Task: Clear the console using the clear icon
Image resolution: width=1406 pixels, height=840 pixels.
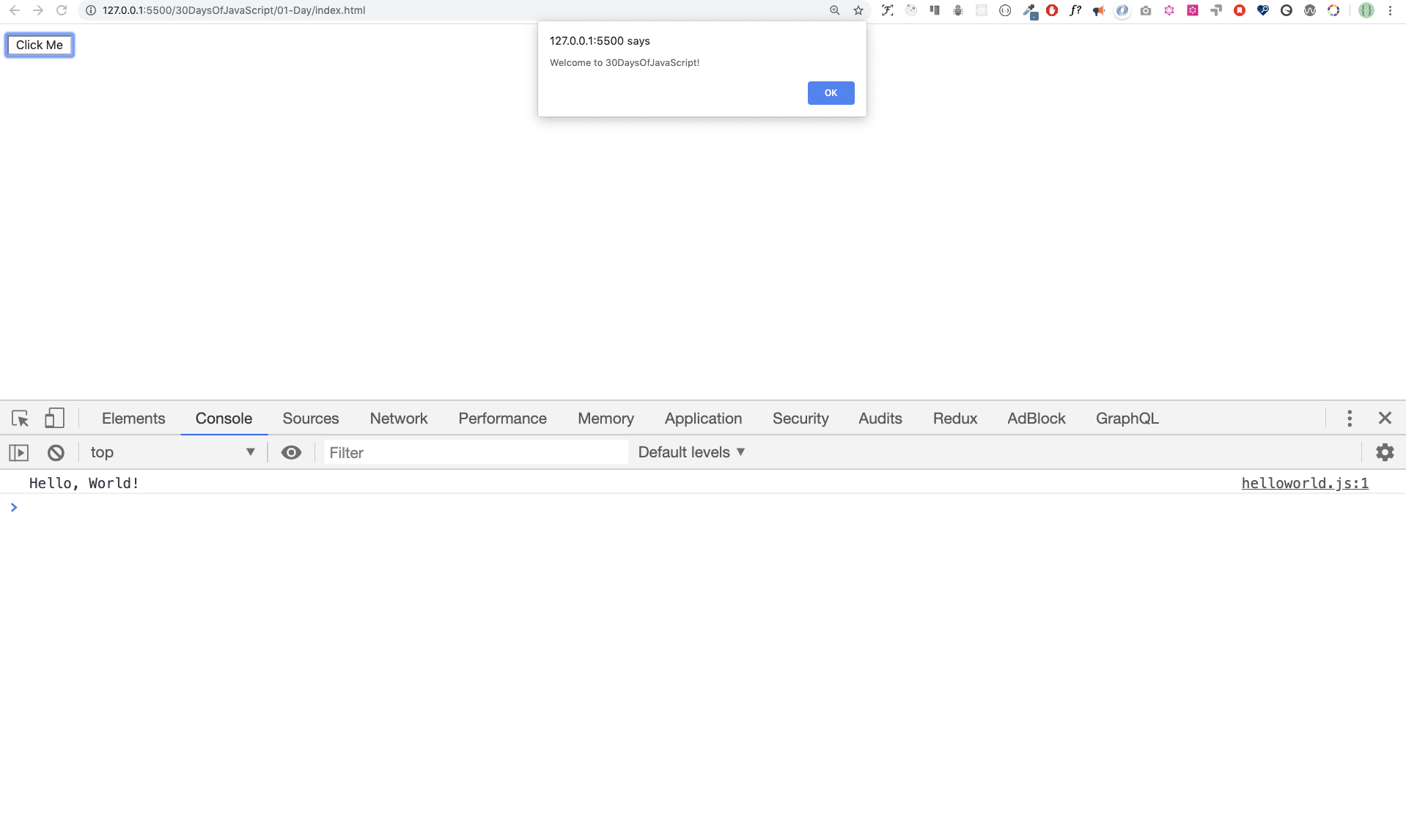Action: [56, 452]
